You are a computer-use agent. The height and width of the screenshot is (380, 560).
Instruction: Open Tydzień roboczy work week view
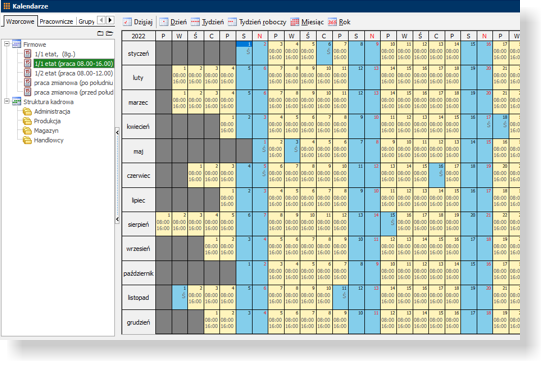click(257, 22)
